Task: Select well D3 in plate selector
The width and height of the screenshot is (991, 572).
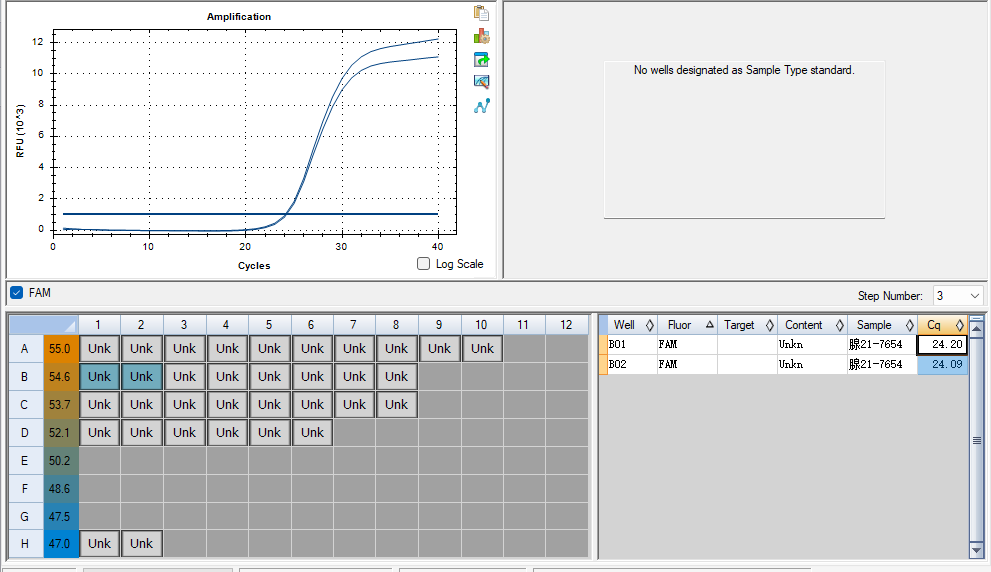Action: [185, 432]
